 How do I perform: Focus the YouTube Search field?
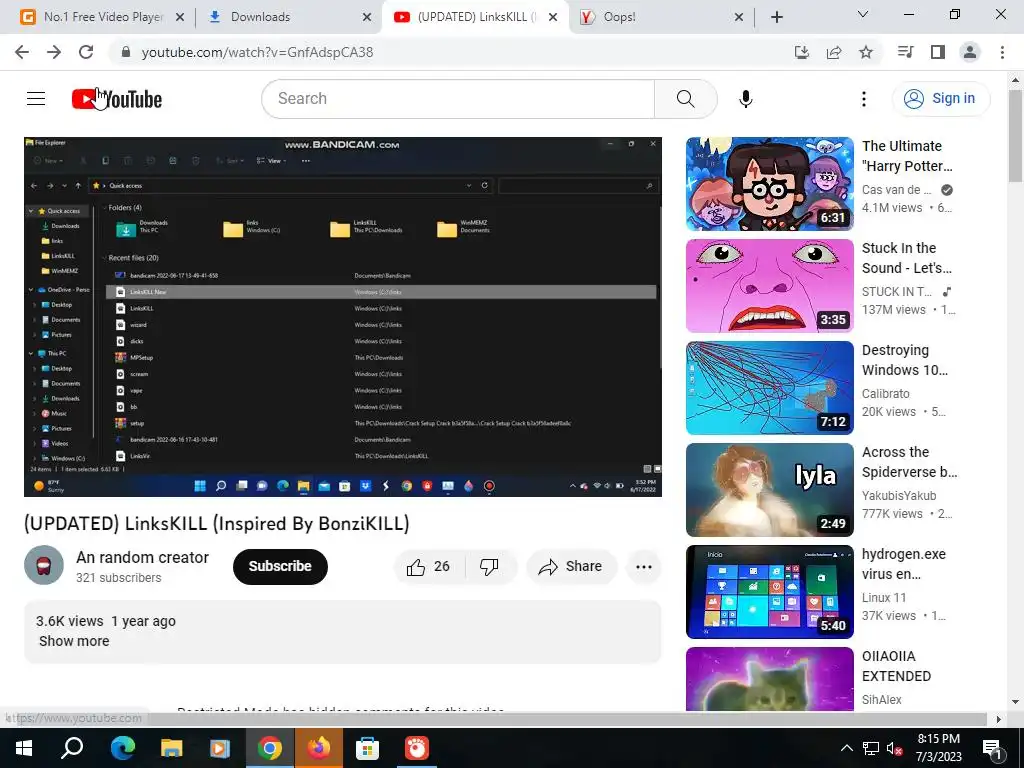[x=458, y=99]
